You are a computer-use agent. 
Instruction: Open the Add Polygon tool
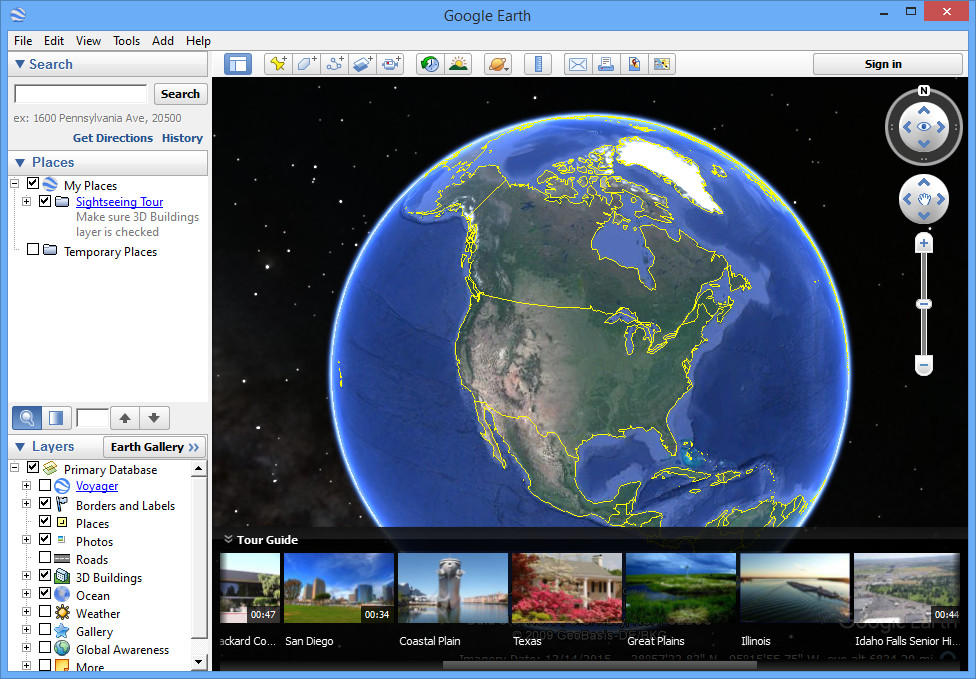coord(306,63)
